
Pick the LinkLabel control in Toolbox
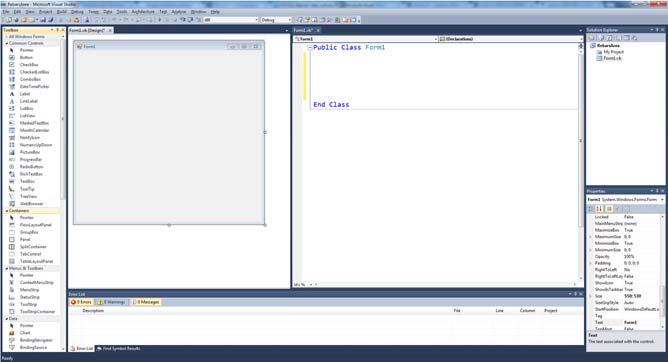tap(29, 101)
